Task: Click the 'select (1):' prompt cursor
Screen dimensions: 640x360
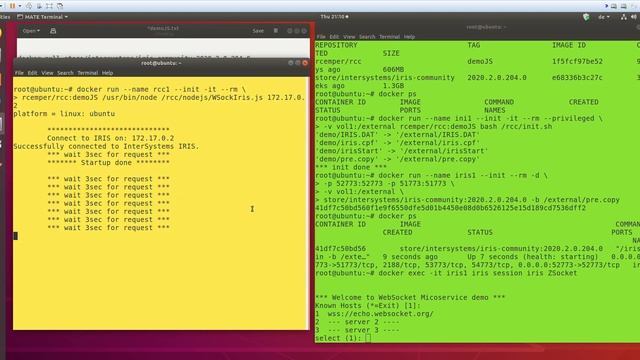Action: pos(368,338)
